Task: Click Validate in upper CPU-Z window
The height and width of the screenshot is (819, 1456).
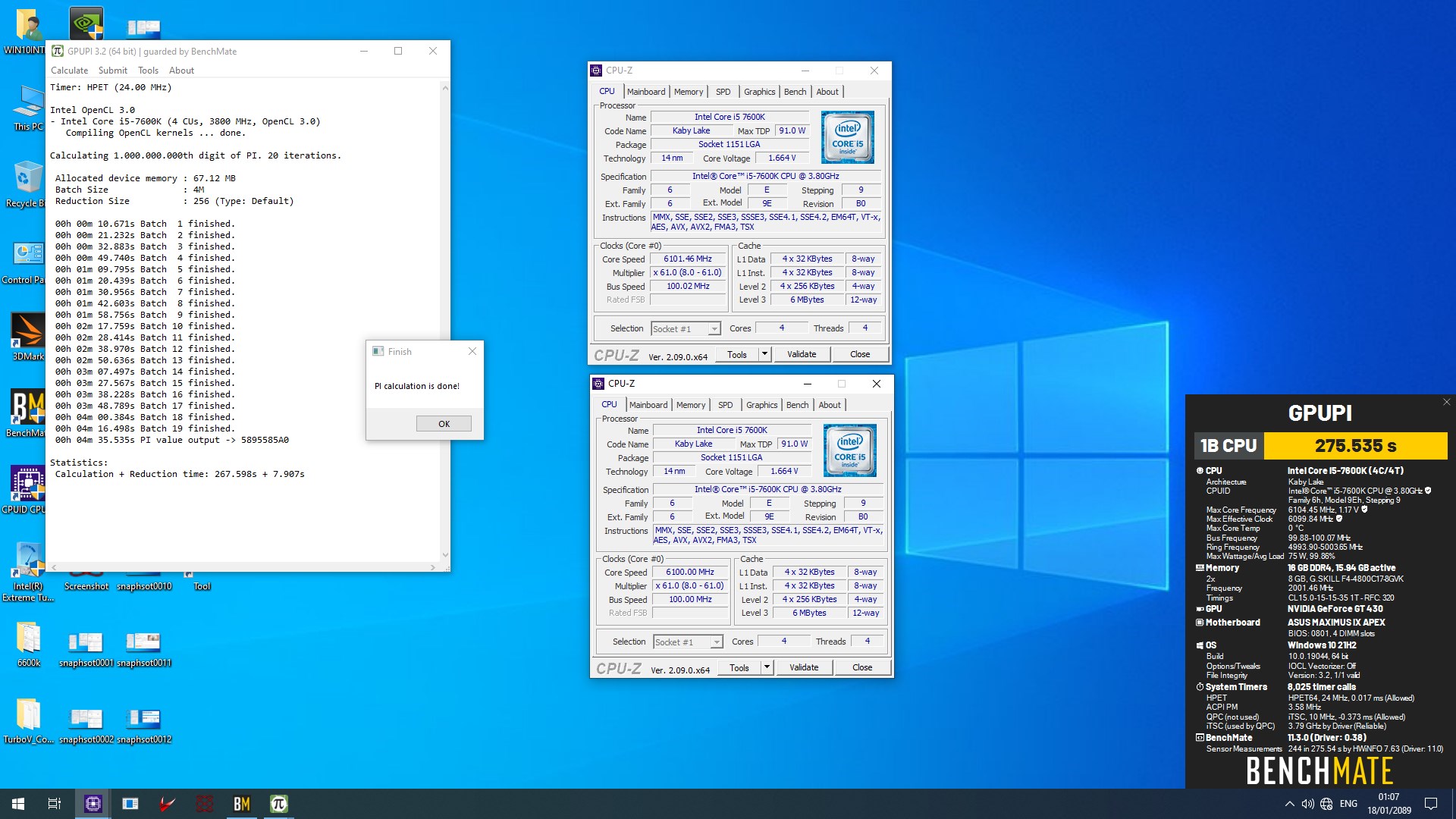Action: pos(802,354)
